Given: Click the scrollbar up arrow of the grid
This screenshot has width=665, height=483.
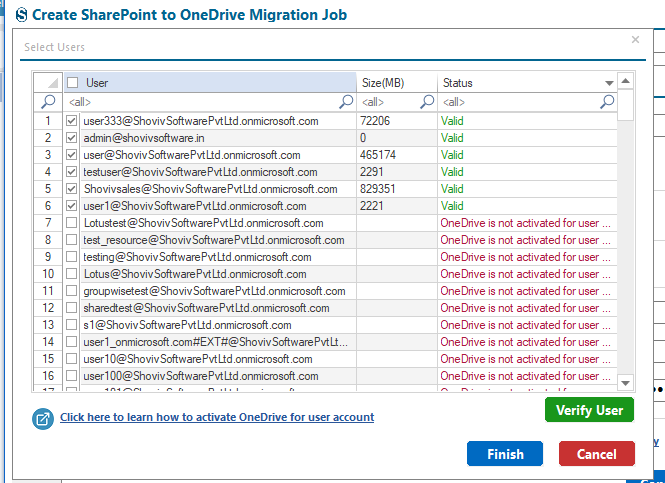Looking at the screenshot, I should [x=626, y=81].
